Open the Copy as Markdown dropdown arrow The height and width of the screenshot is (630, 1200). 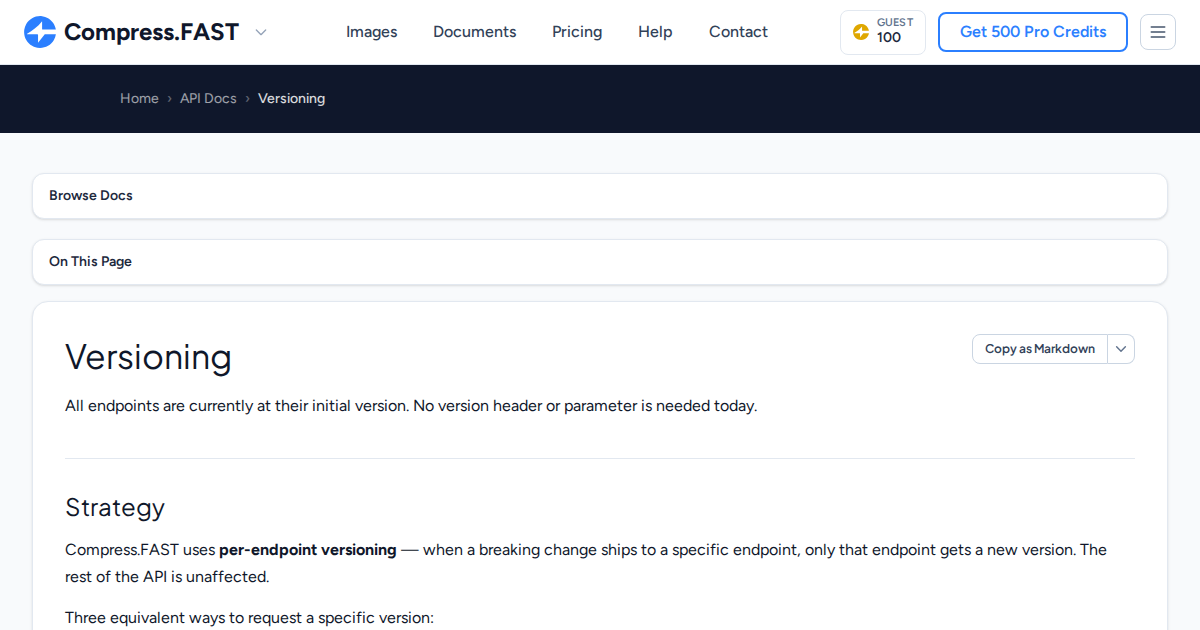pyautogui.click(x=1121, y=349)
